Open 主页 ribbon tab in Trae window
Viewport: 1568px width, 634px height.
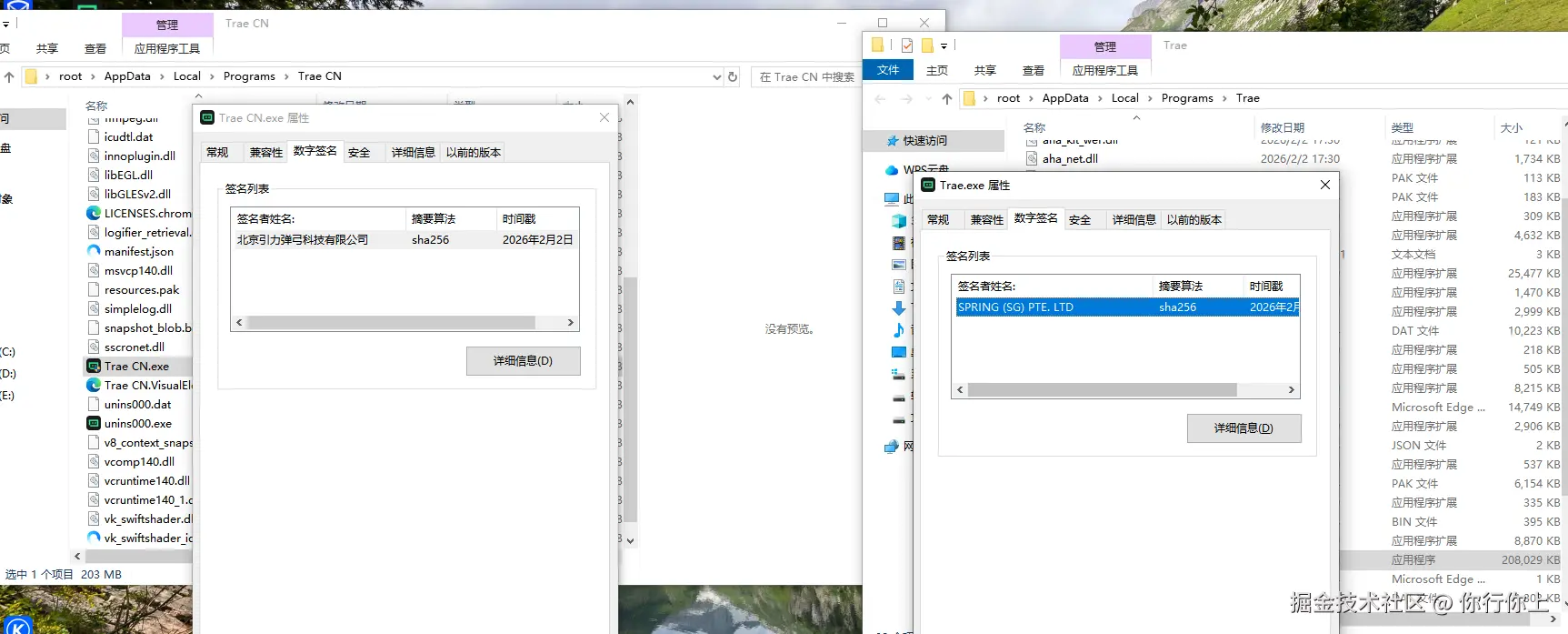tap(937, 70)
